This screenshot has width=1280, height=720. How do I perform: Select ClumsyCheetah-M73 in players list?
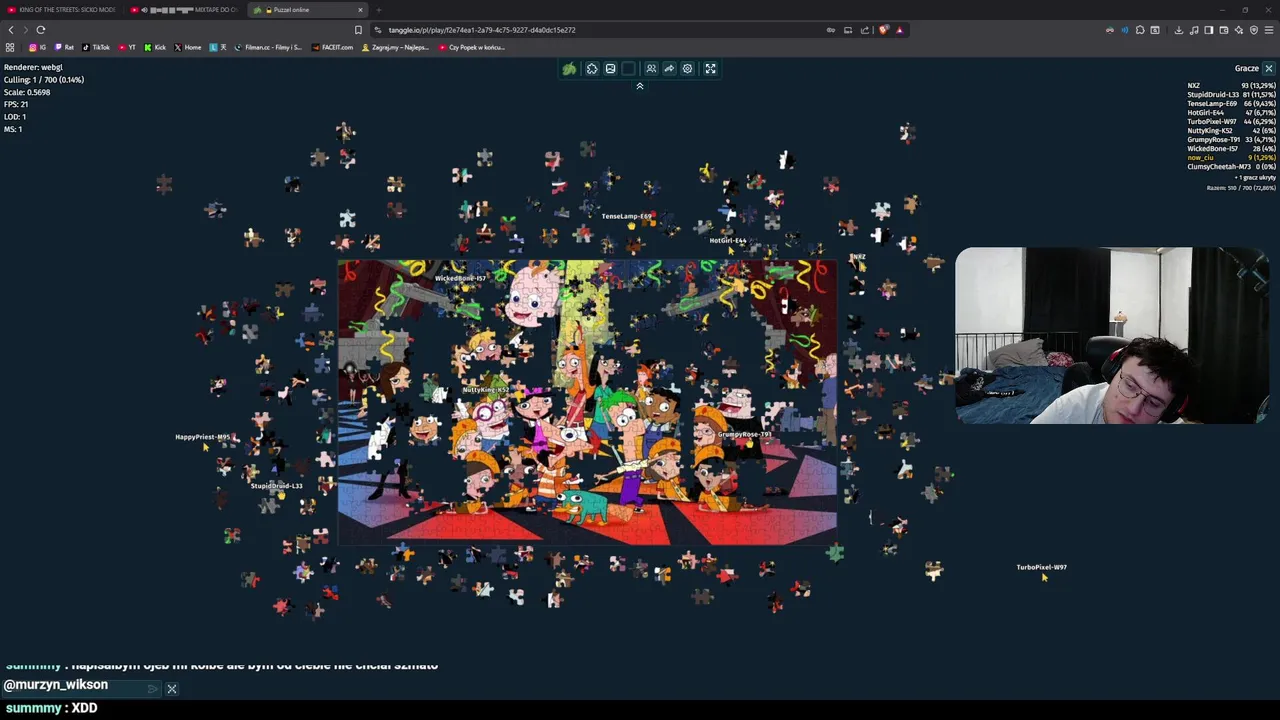click(1231, 167)
